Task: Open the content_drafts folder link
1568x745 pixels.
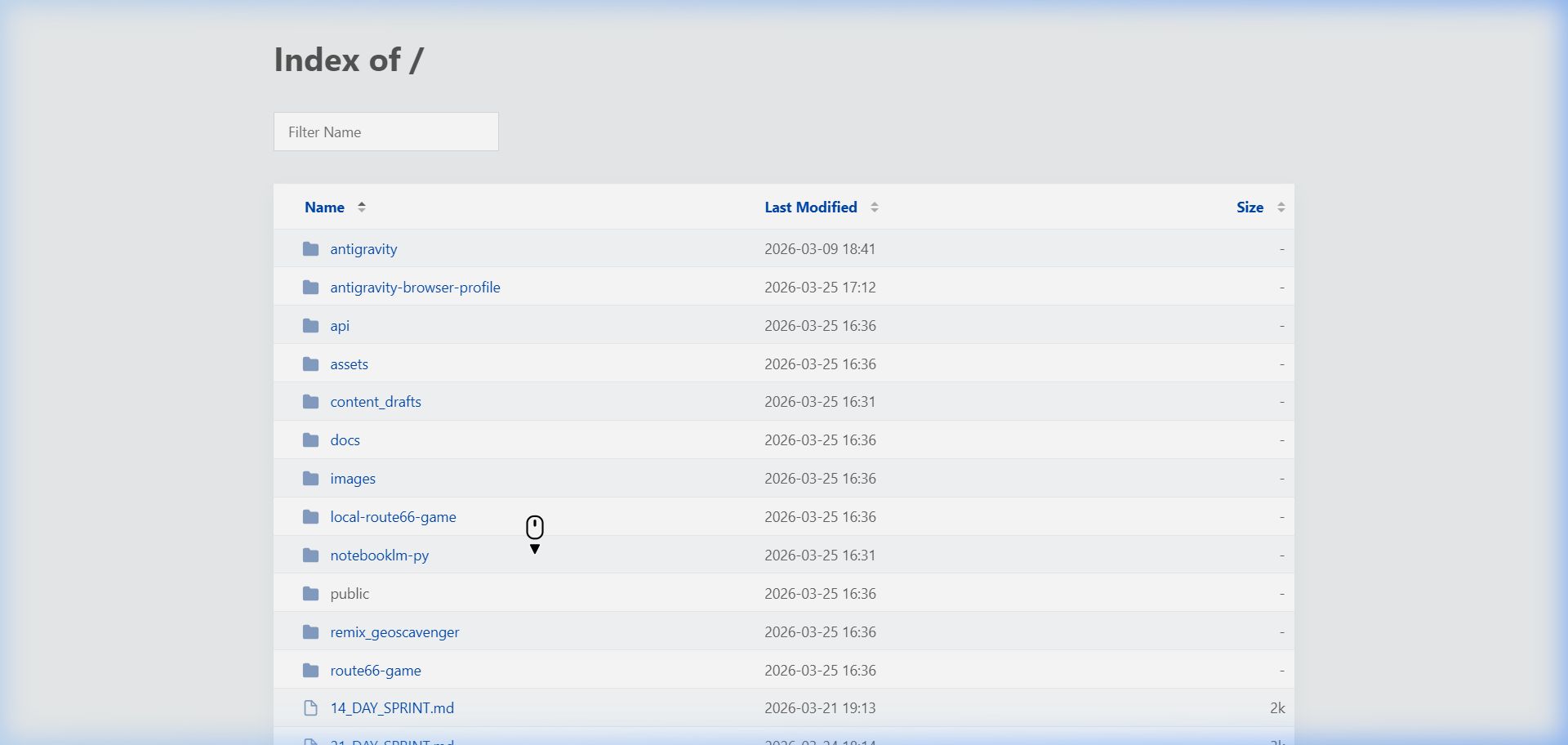Action: point(376,402)
